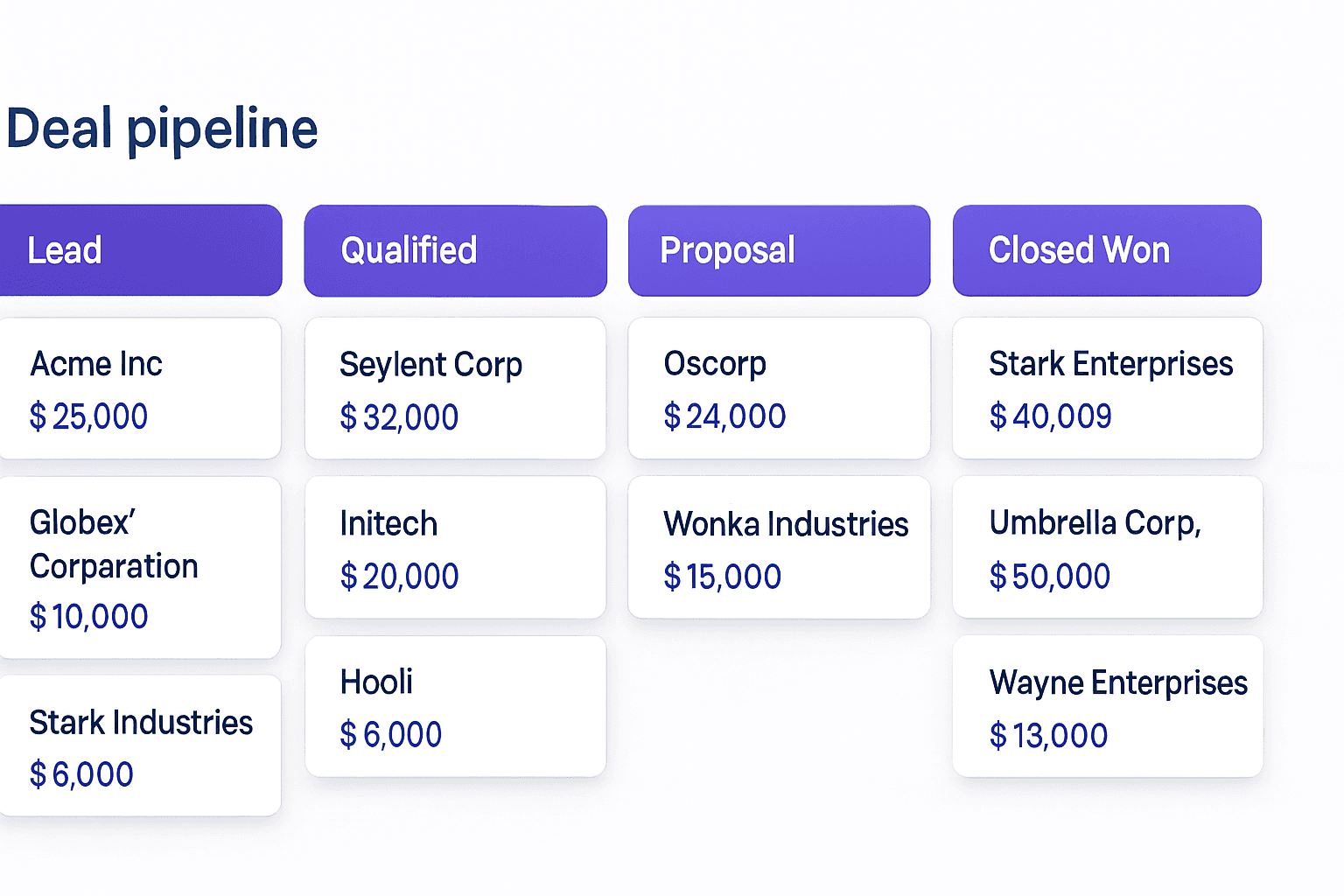This screenshot has width=1344, height=896.
Task: Open the Wonka Industries deal card
Action: [779, 548]
